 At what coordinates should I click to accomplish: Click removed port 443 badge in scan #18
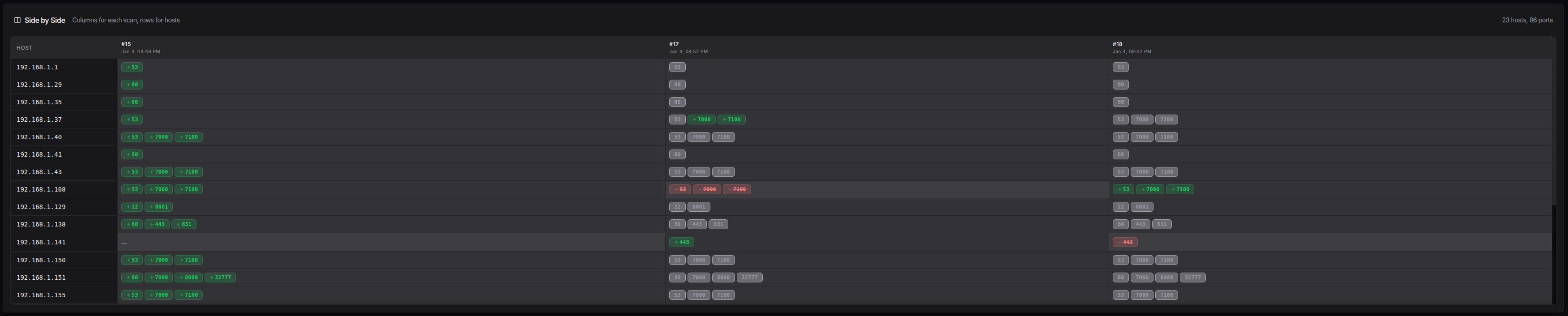[1125, 242]
